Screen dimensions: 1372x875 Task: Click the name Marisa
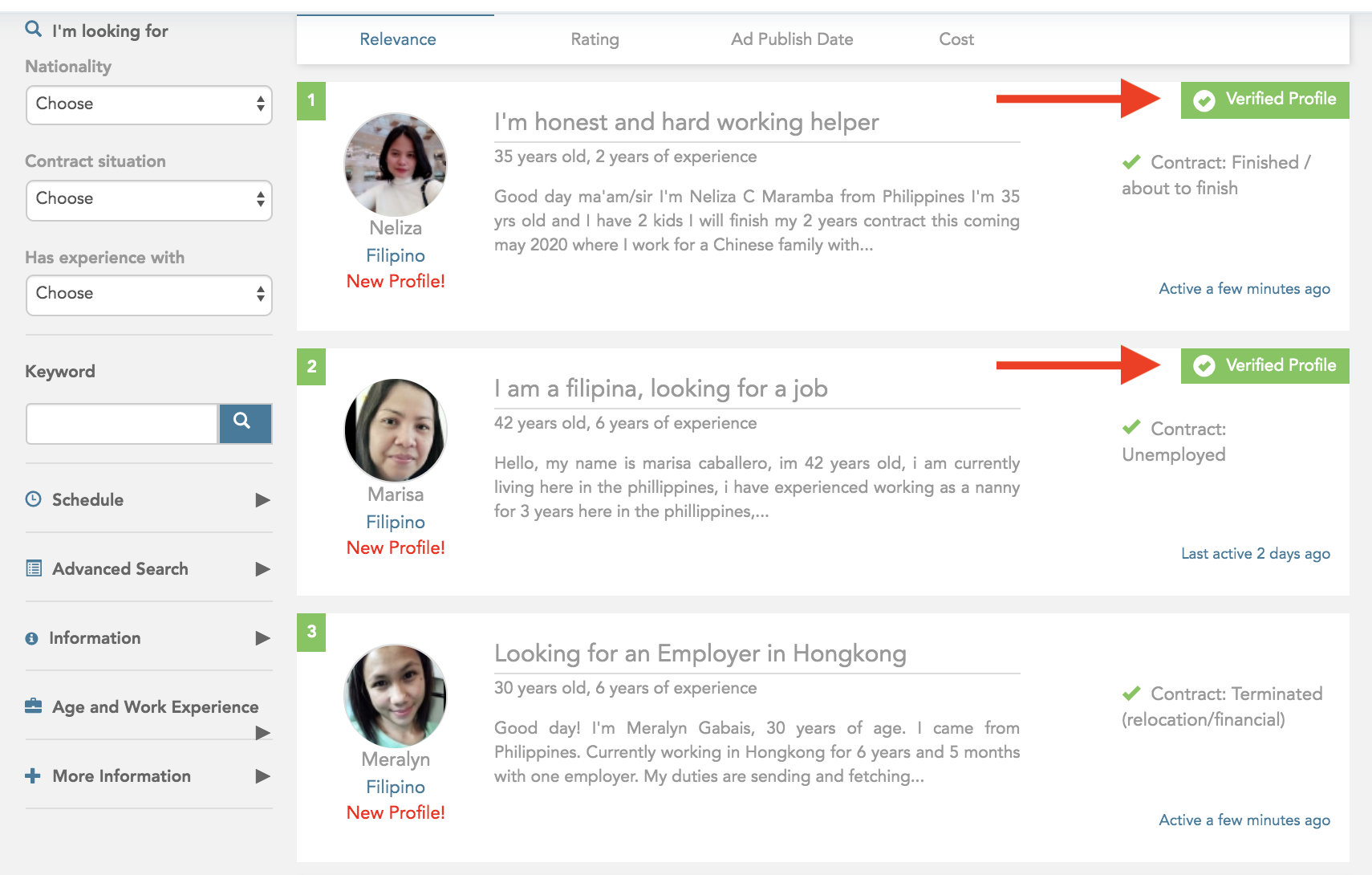[396, 494]
